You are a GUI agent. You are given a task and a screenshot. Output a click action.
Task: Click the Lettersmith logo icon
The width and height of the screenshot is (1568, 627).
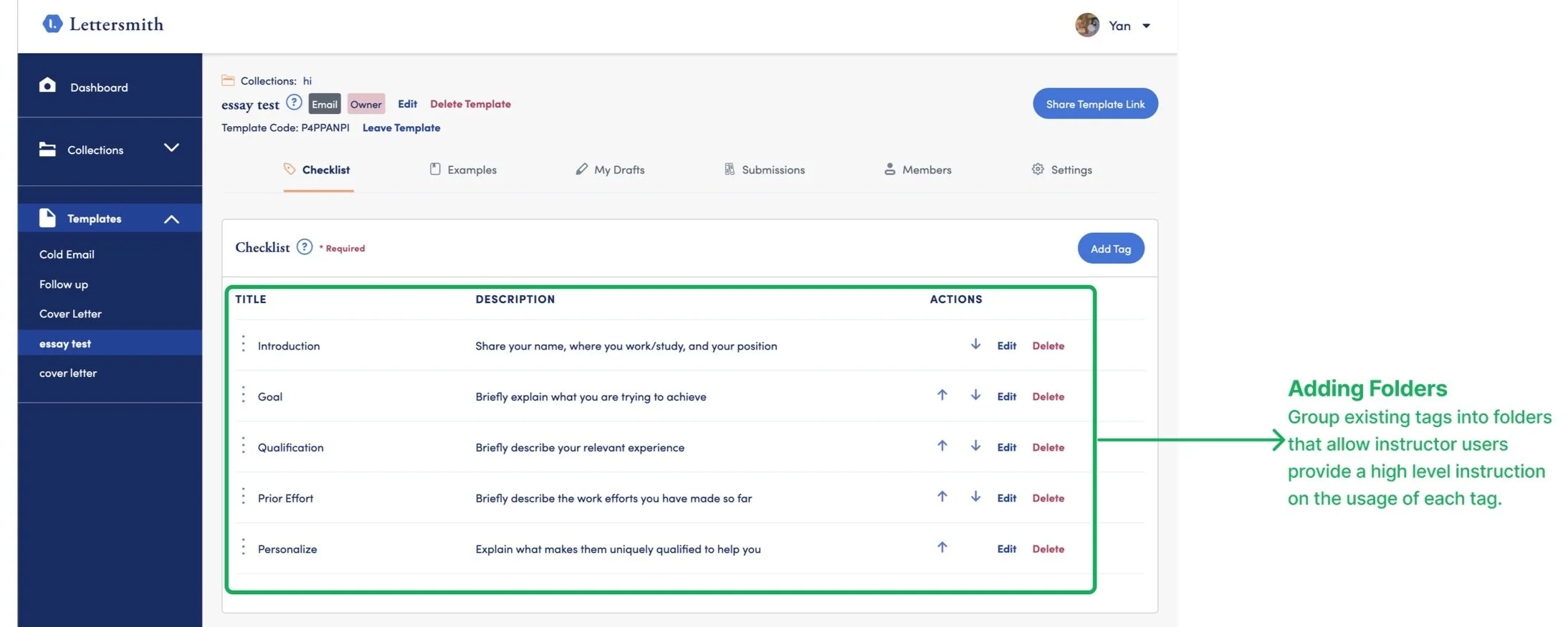click(52, 24)
